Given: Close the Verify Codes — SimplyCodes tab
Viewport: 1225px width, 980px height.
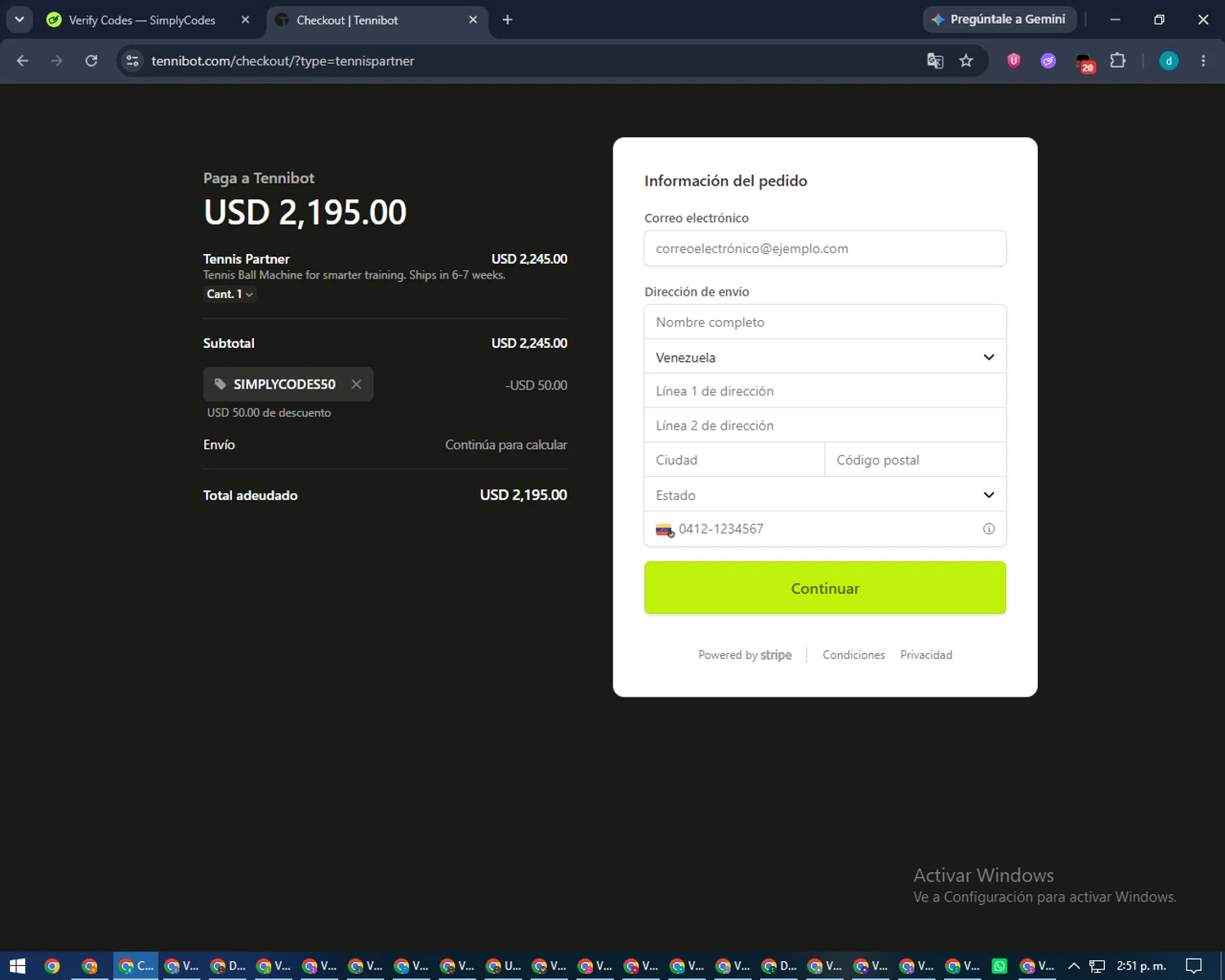Looking at the screenshot, I should [x=245, y=20].
